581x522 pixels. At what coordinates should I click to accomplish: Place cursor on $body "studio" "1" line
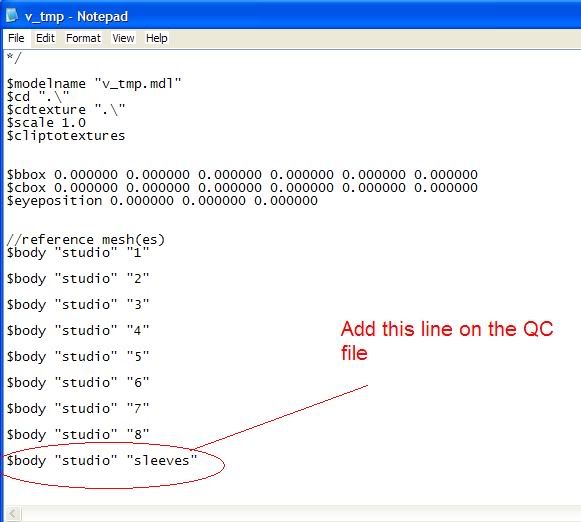click(78, 253)
